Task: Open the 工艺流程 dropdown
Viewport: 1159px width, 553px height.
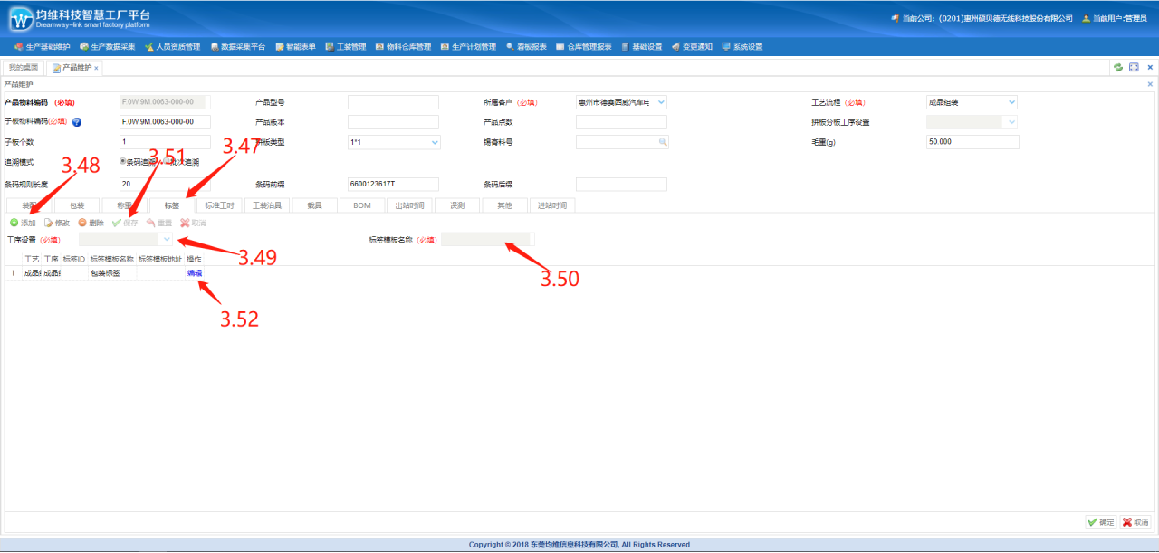Action: (x=1011, y=102)
